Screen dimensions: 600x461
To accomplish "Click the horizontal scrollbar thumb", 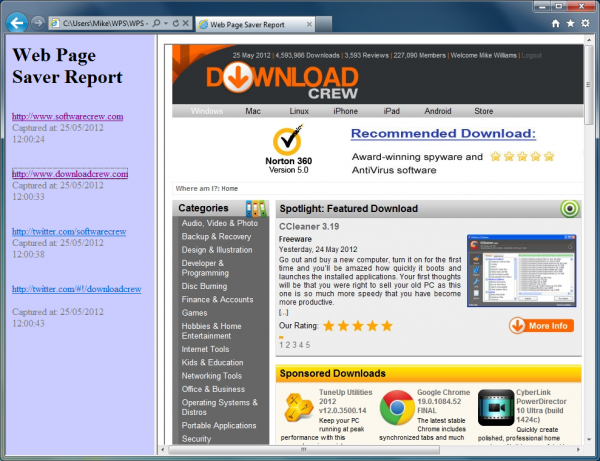I will [304, 450].
